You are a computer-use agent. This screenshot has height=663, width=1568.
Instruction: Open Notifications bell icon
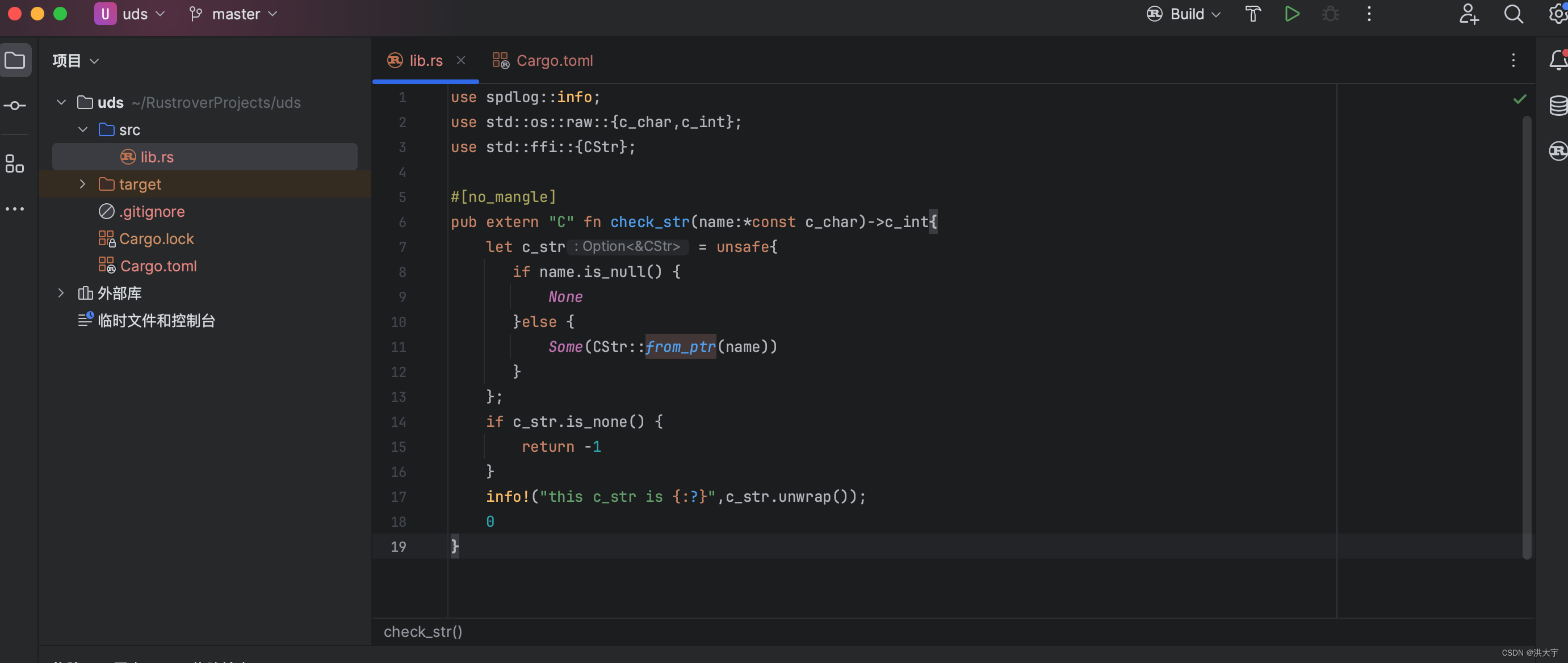coord(1557,60)
